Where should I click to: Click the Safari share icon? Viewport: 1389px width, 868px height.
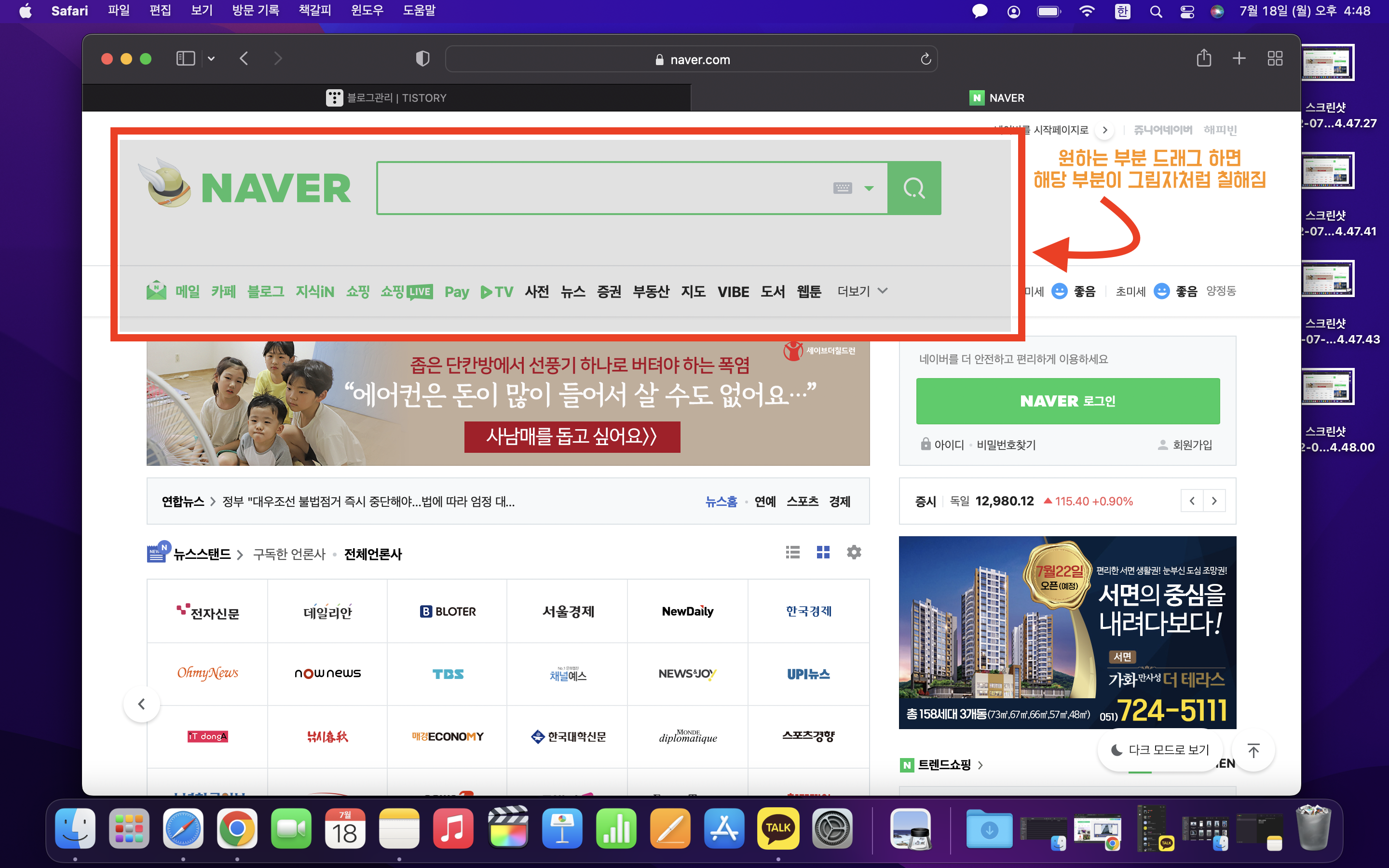pyautogui.click(x=1204, y=58)
